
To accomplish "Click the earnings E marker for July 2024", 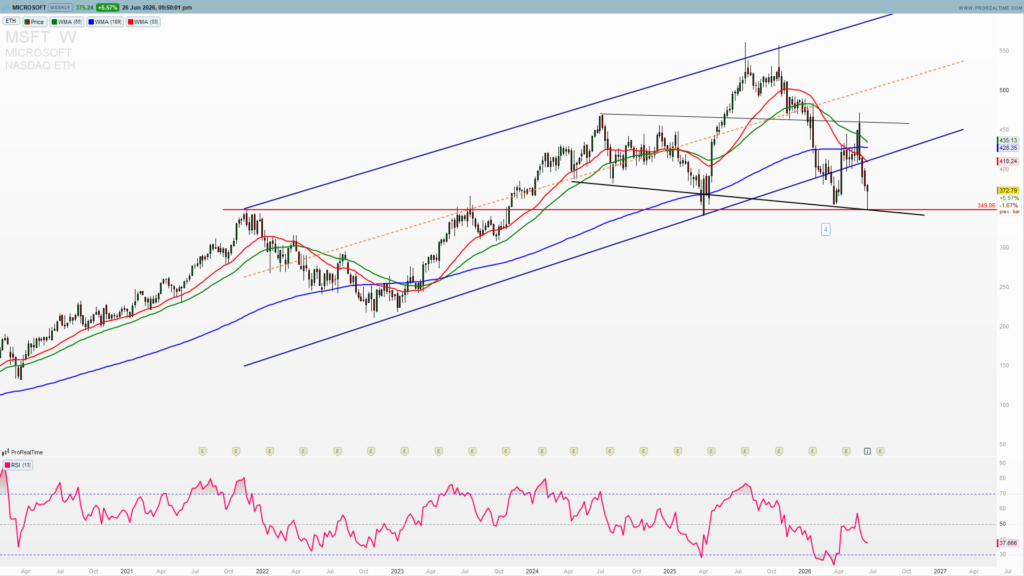I will coord(610,451).
